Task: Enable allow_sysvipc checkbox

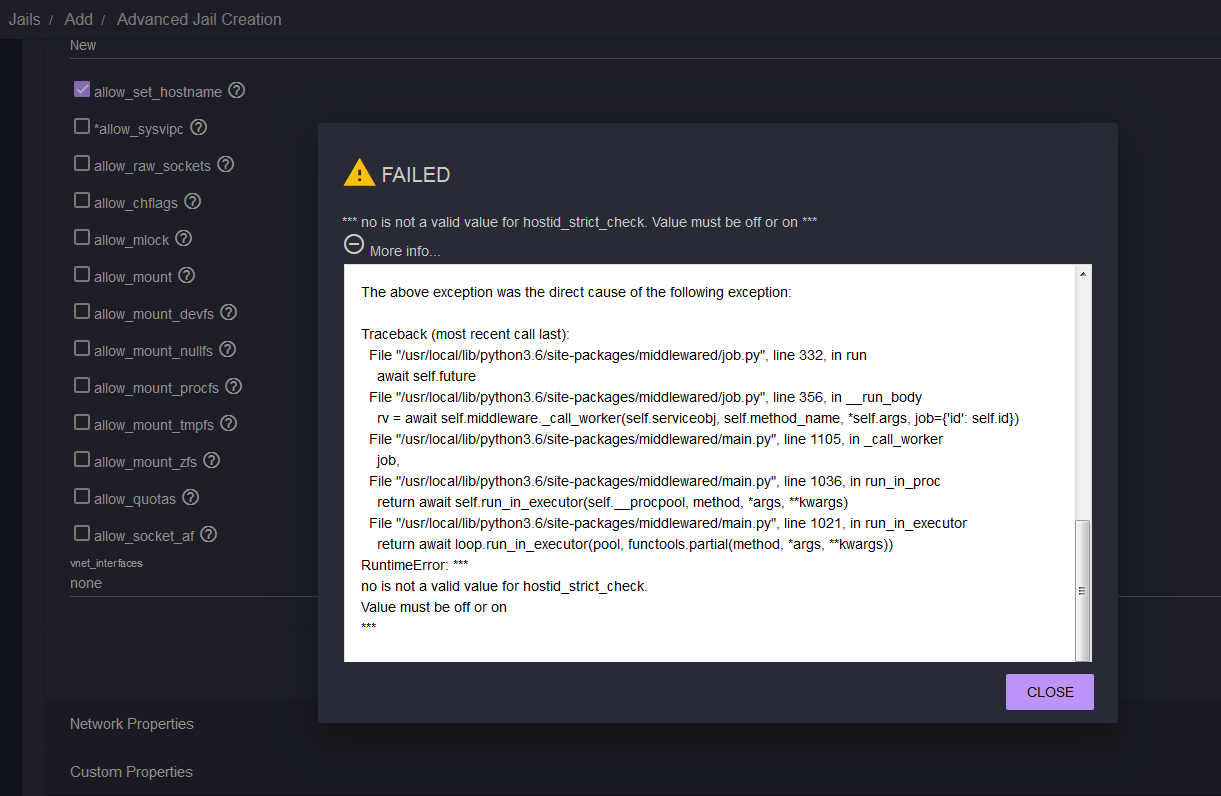Action: click(82, 127)
